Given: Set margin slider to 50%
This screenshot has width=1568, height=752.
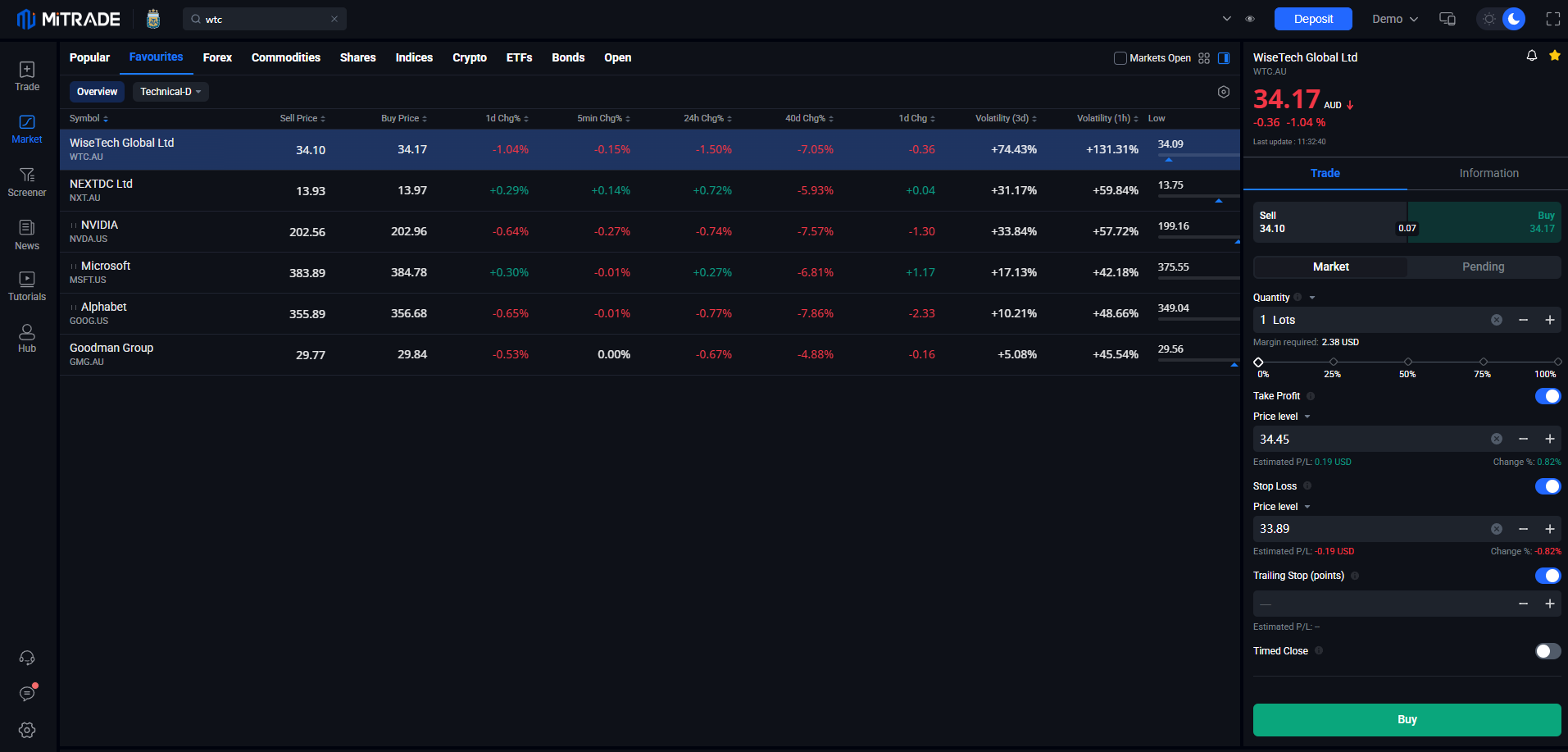Looking at the screenshot, I should 1407,362.
